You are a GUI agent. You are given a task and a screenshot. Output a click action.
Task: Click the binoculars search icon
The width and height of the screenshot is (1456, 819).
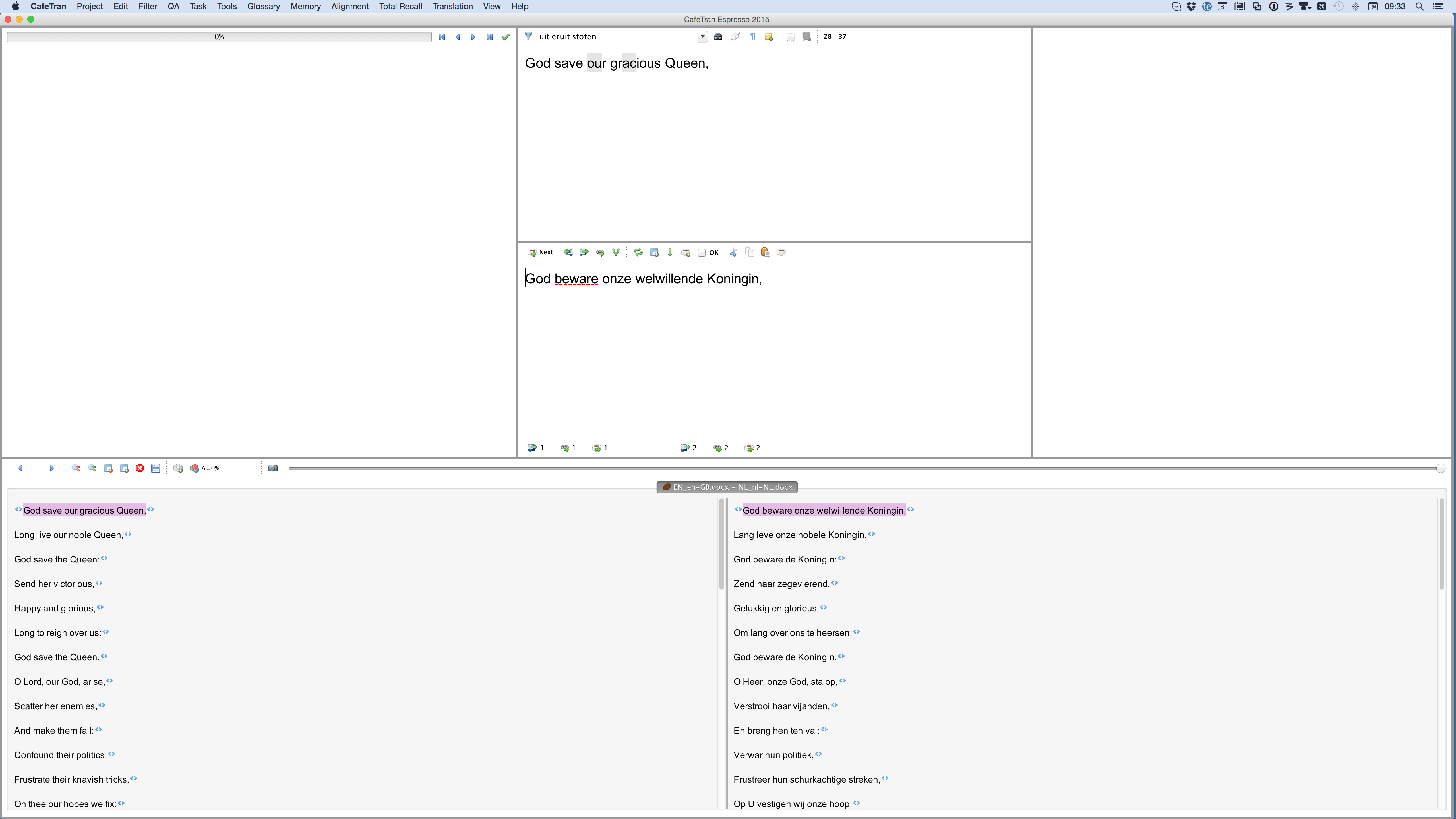click(x=718, y=37)
